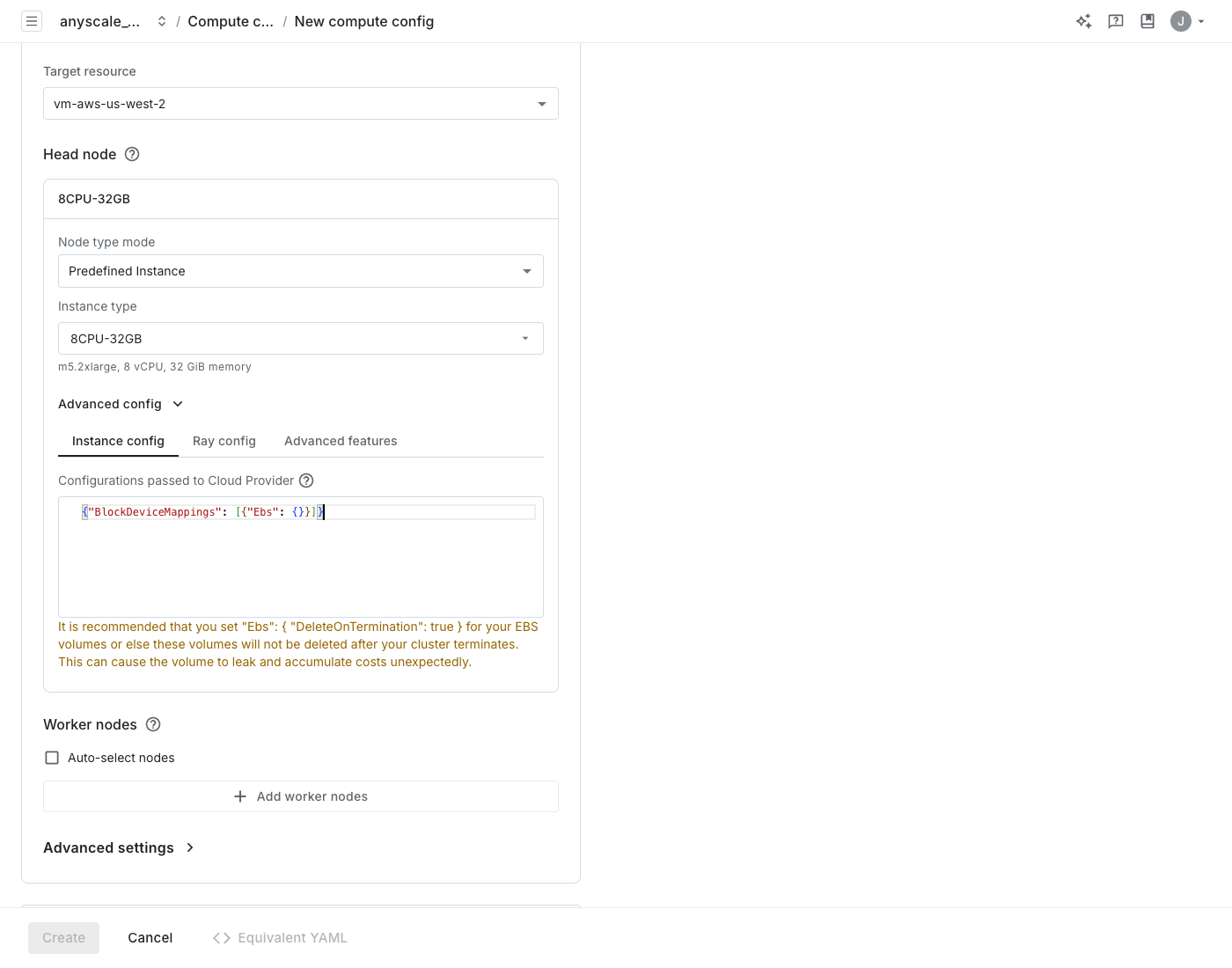Show Cloud Provider configurations help tooltip

tap(306, 480)
